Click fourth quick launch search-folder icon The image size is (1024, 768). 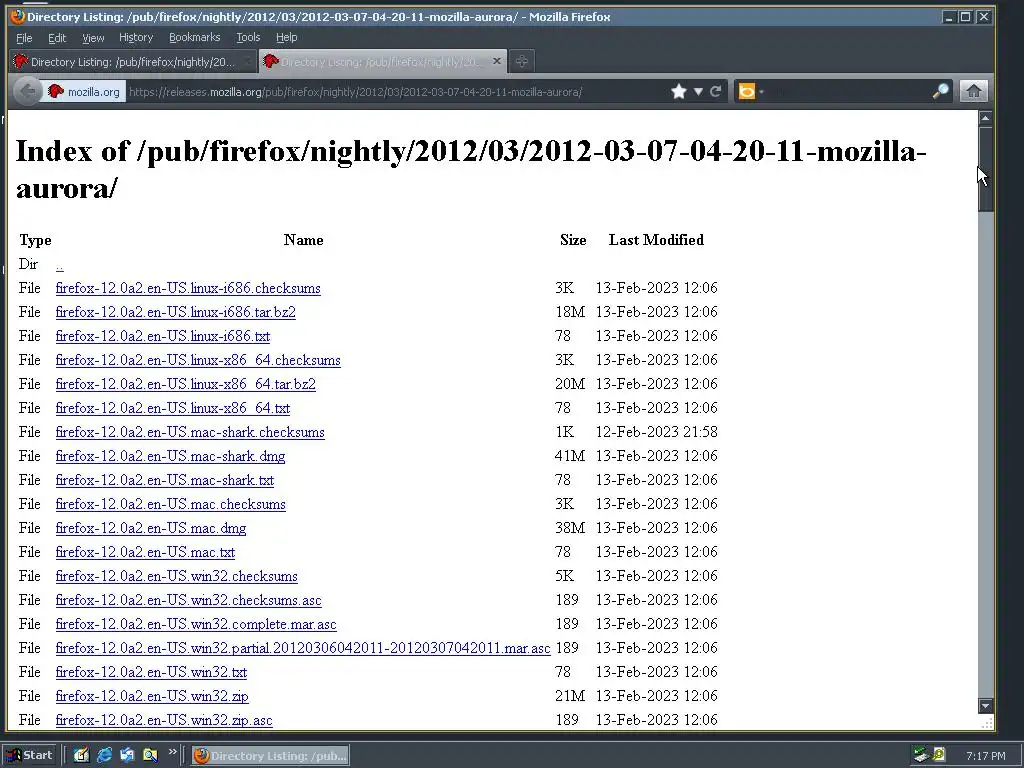pos(150,755)
